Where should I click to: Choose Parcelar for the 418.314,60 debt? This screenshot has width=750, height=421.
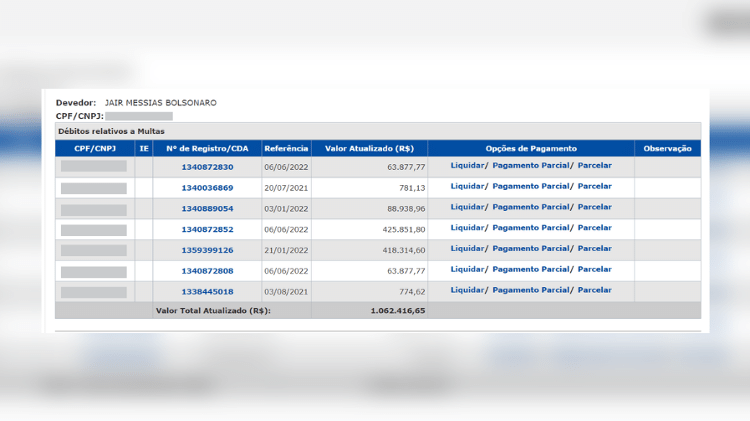(x=594, y=248)
